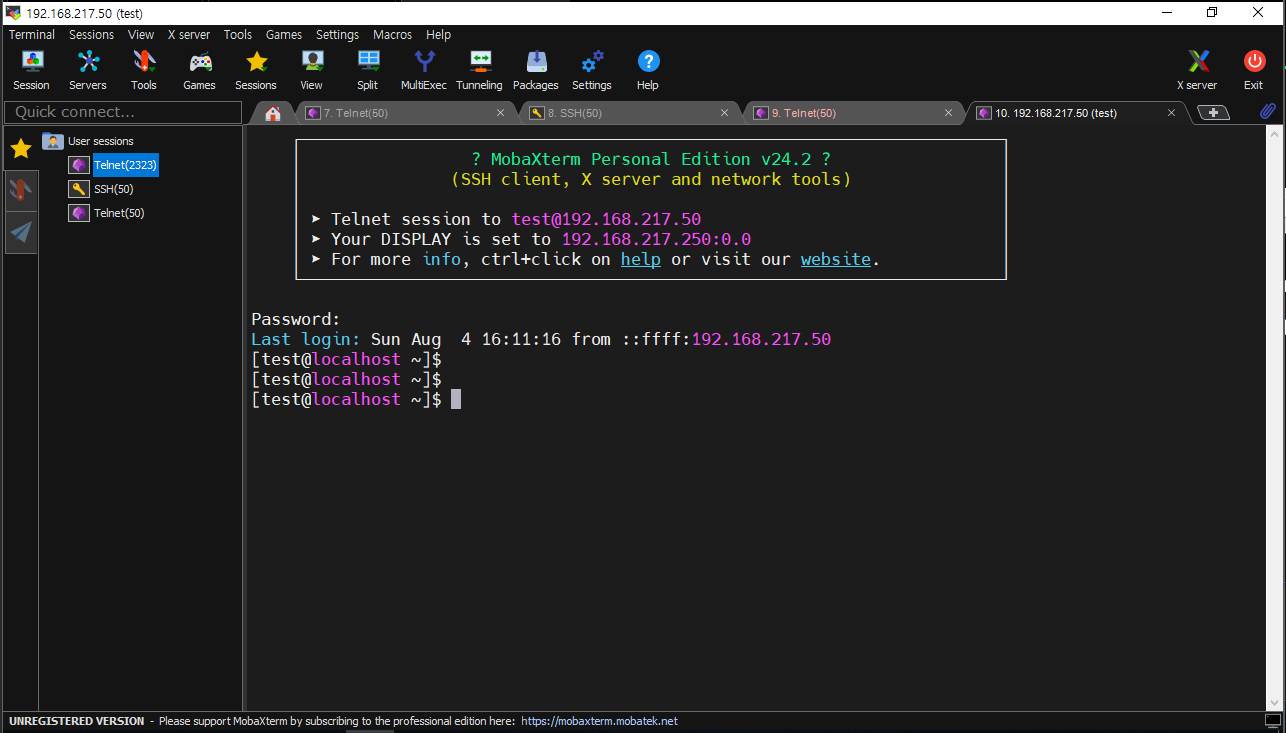Image resolution: width=1286 pixels, height=733 pixels.
Task: Go to the Home tab icon
Action: 272,113
